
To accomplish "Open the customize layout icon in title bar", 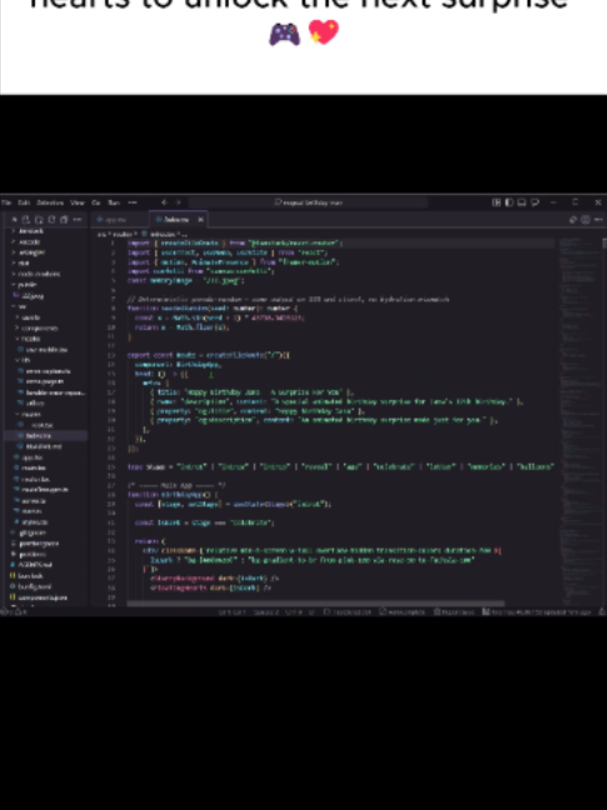I will [x=496, y=202].
